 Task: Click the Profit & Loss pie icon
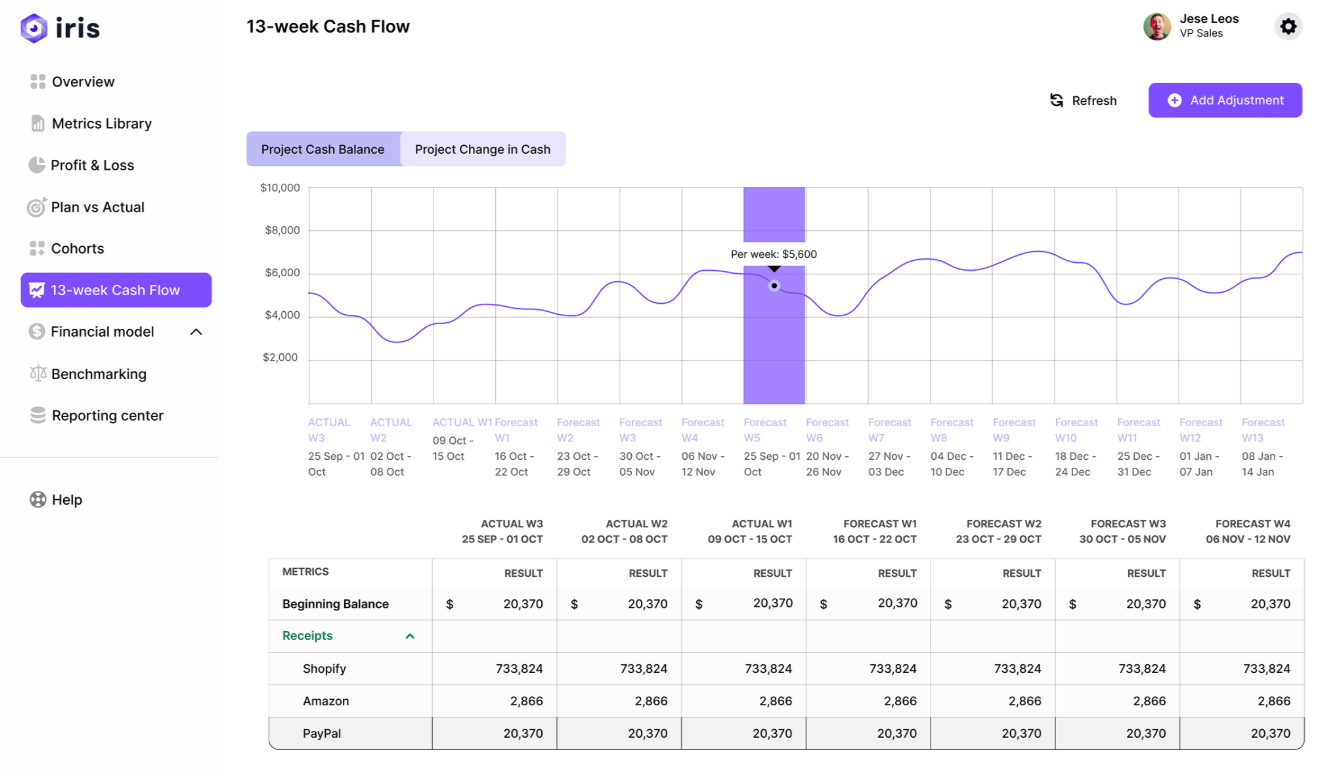coord(37,165)
